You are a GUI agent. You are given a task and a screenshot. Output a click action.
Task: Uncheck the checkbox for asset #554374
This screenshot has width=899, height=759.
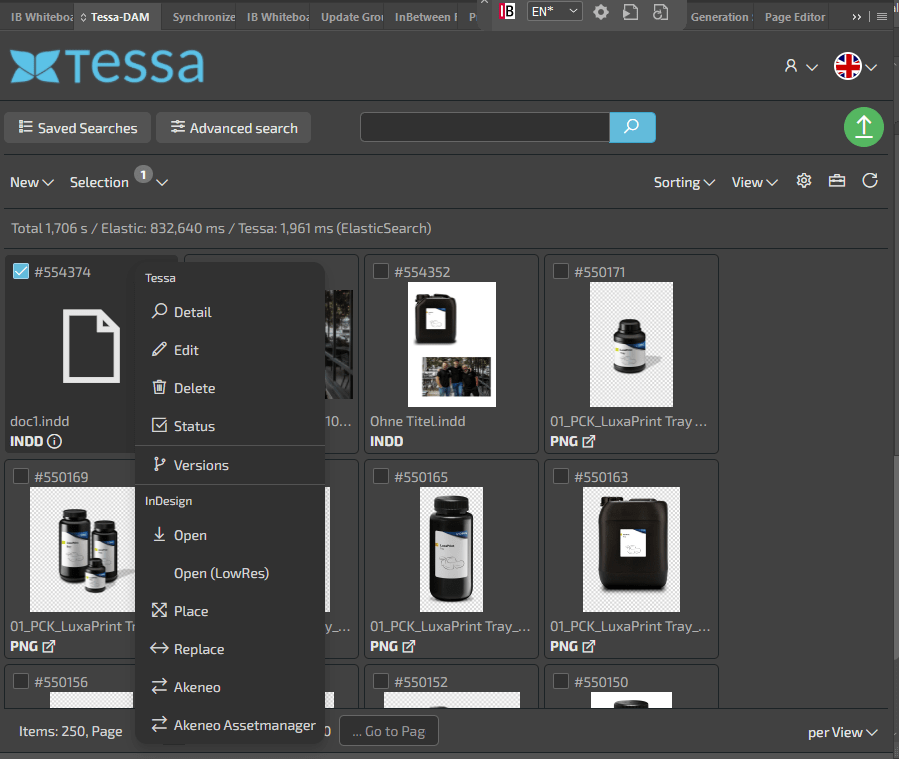[x=21, y=271]
